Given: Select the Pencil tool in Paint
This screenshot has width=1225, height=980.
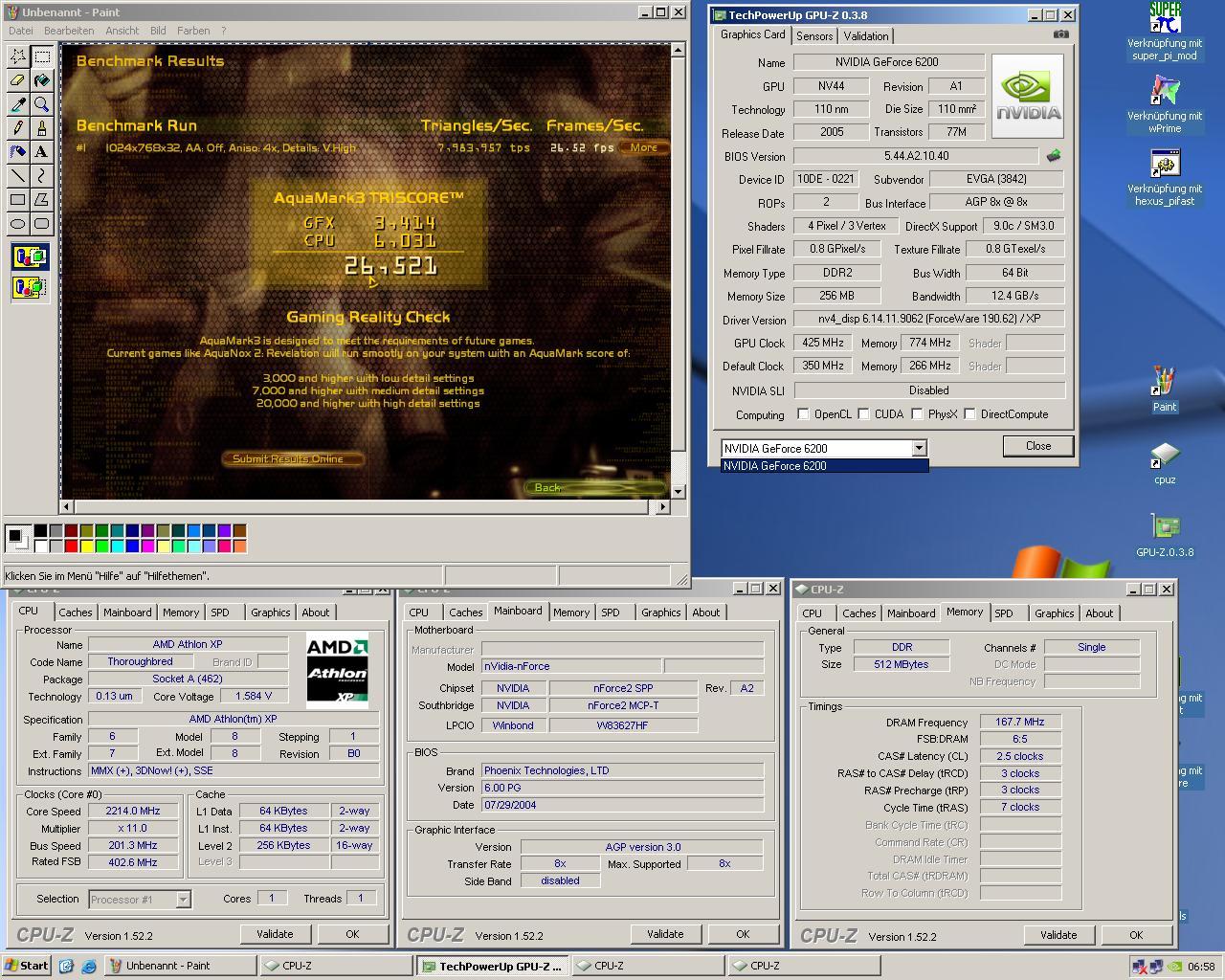Looking at the screenshot, I should point(18,128).
